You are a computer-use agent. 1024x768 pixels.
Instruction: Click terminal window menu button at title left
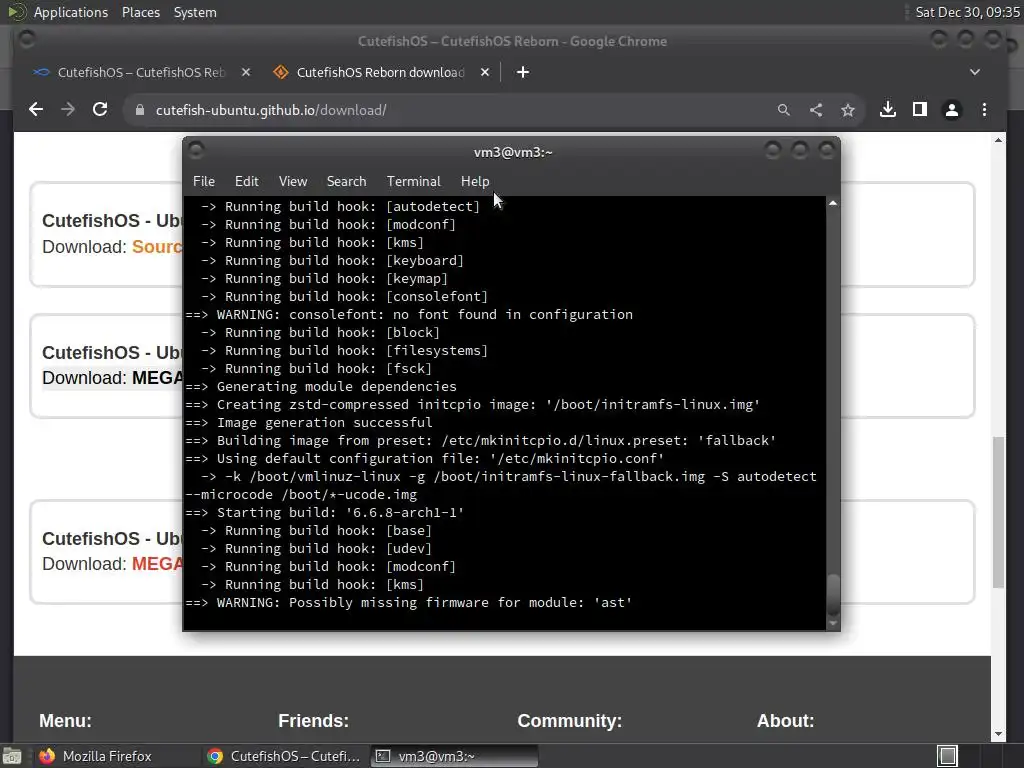tap(196, 151)
